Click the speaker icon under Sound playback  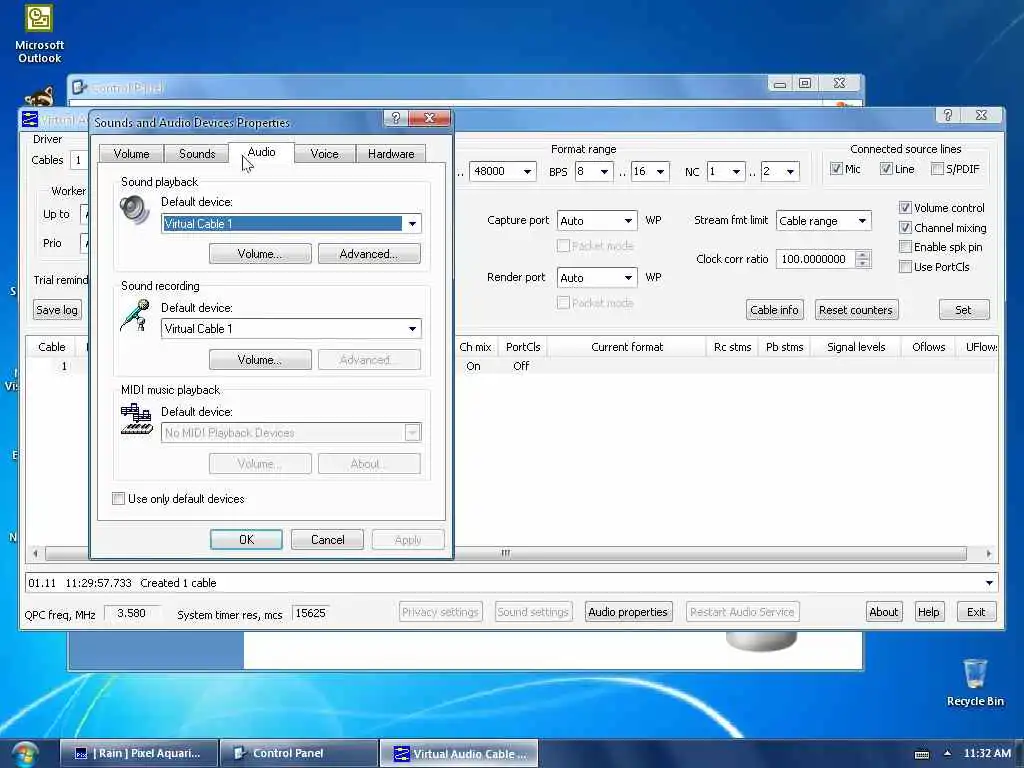point(135,210)
